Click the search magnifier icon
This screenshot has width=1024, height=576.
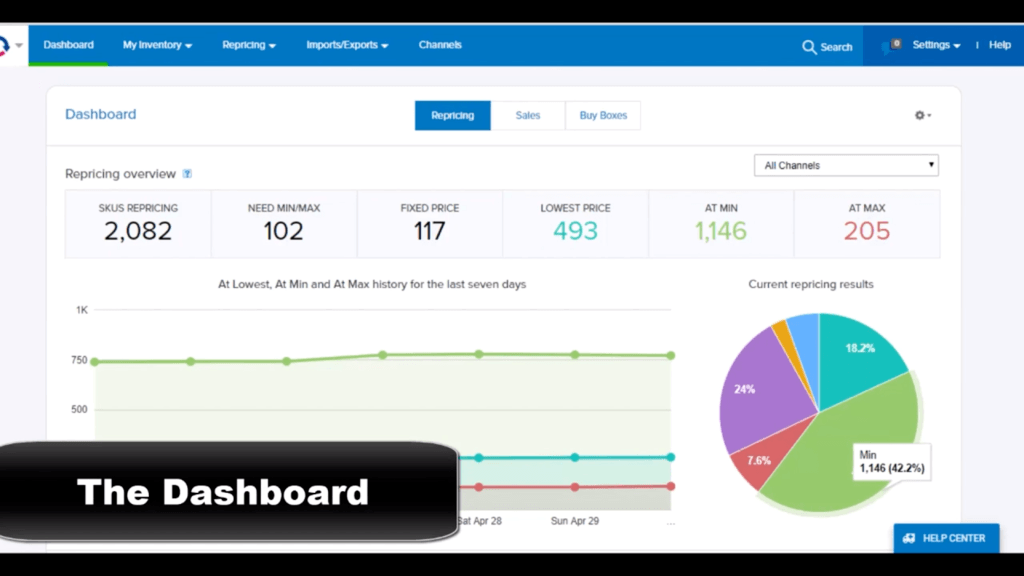tap(808, 47)
